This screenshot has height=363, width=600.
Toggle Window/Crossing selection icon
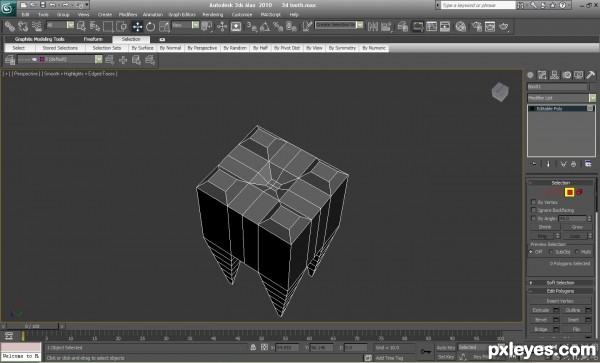[x=122, y=26]
